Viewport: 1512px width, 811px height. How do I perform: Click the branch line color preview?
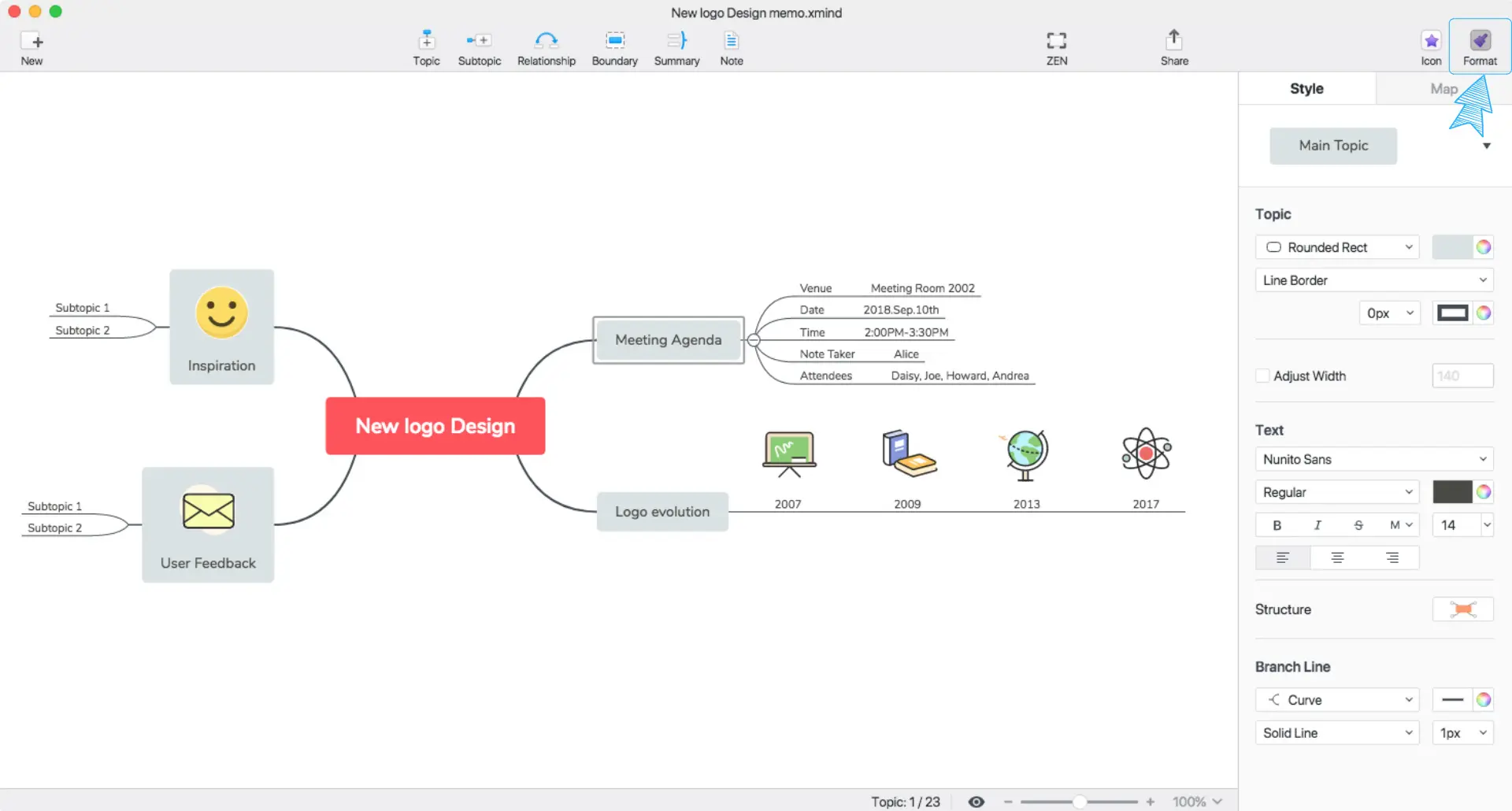[1452, 700]
